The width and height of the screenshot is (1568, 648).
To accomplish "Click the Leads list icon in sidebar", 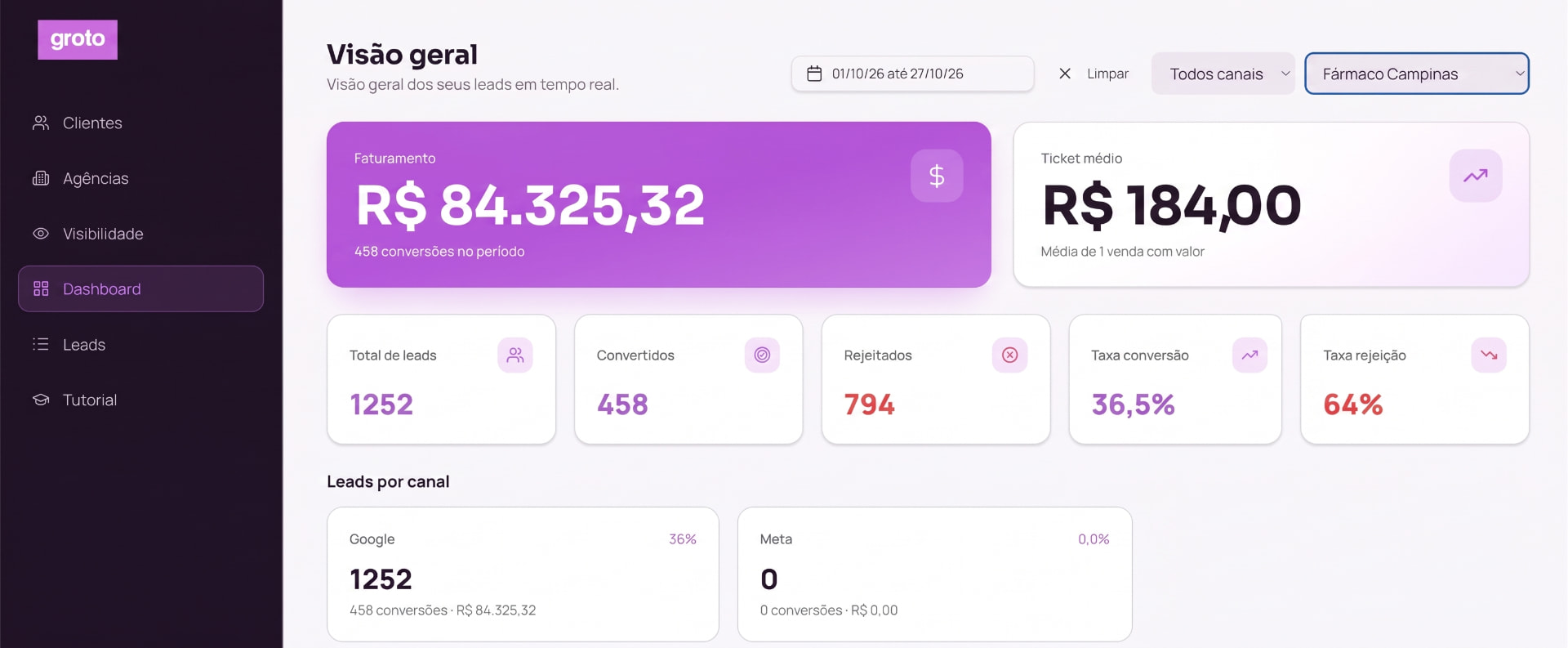I will tap(41, 344).
